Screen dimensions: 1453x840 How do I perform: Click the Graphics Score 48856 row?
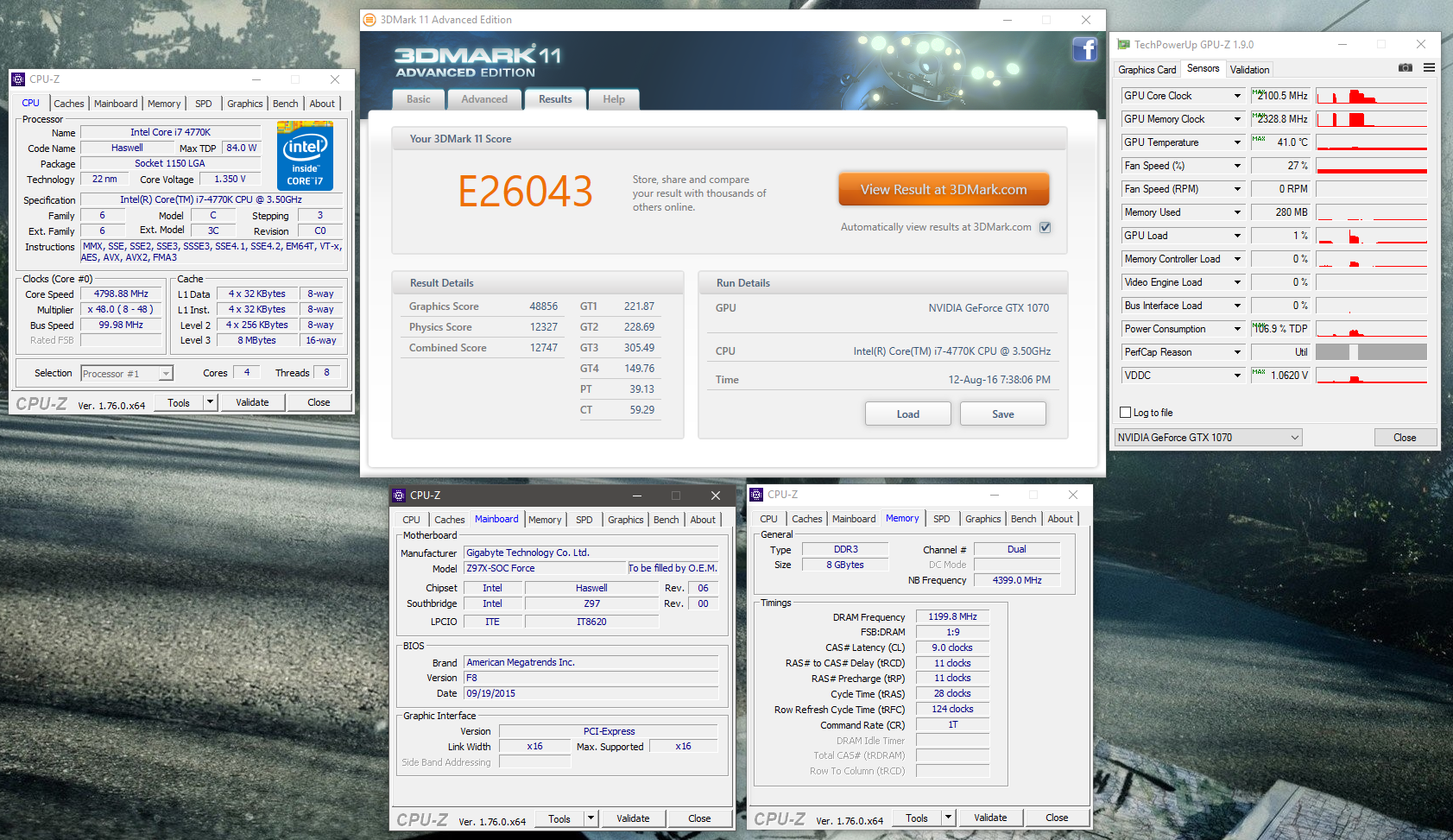tap(483, 306)
